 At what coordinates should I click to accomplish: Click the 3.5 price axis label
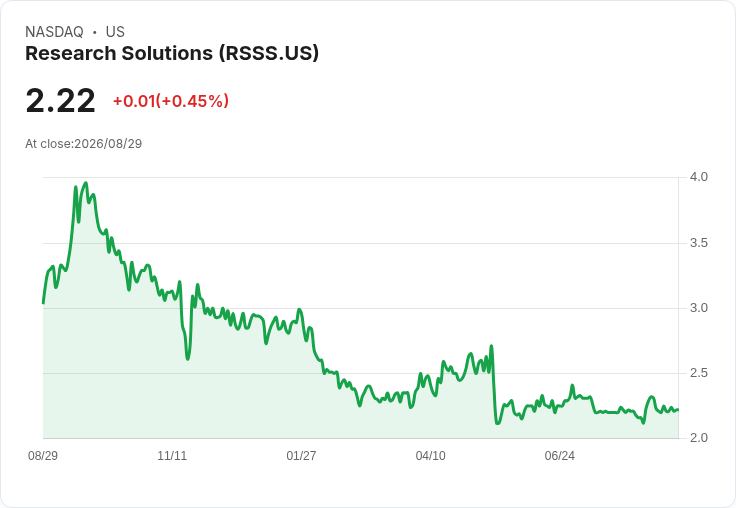698,243
